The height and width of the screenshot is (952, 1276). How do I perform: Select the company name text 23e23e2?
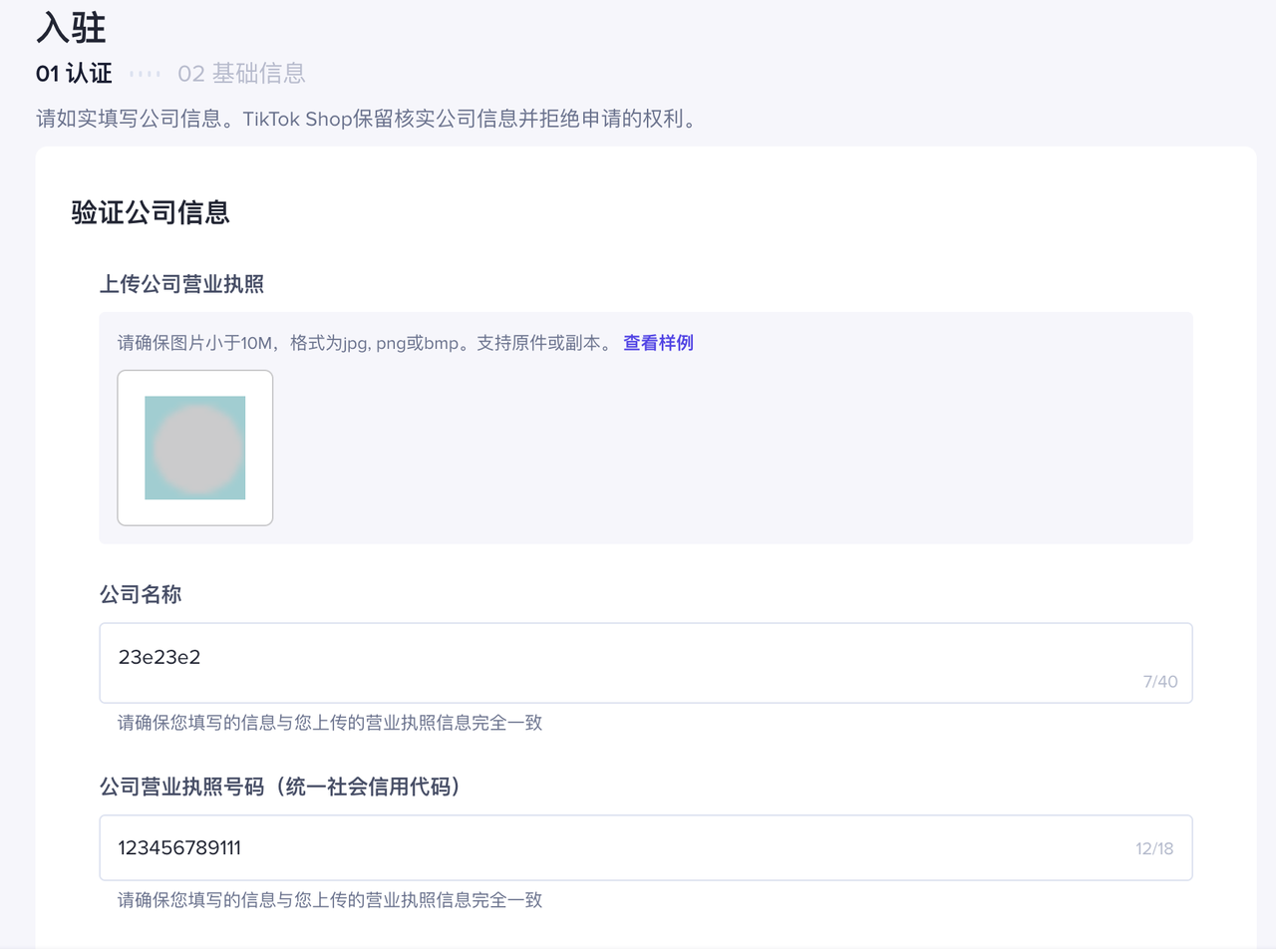(159, 656)
